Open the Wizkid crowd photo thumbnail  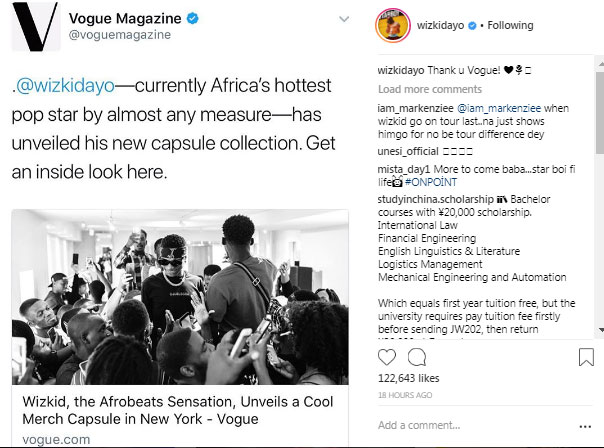tap(180, 283)
